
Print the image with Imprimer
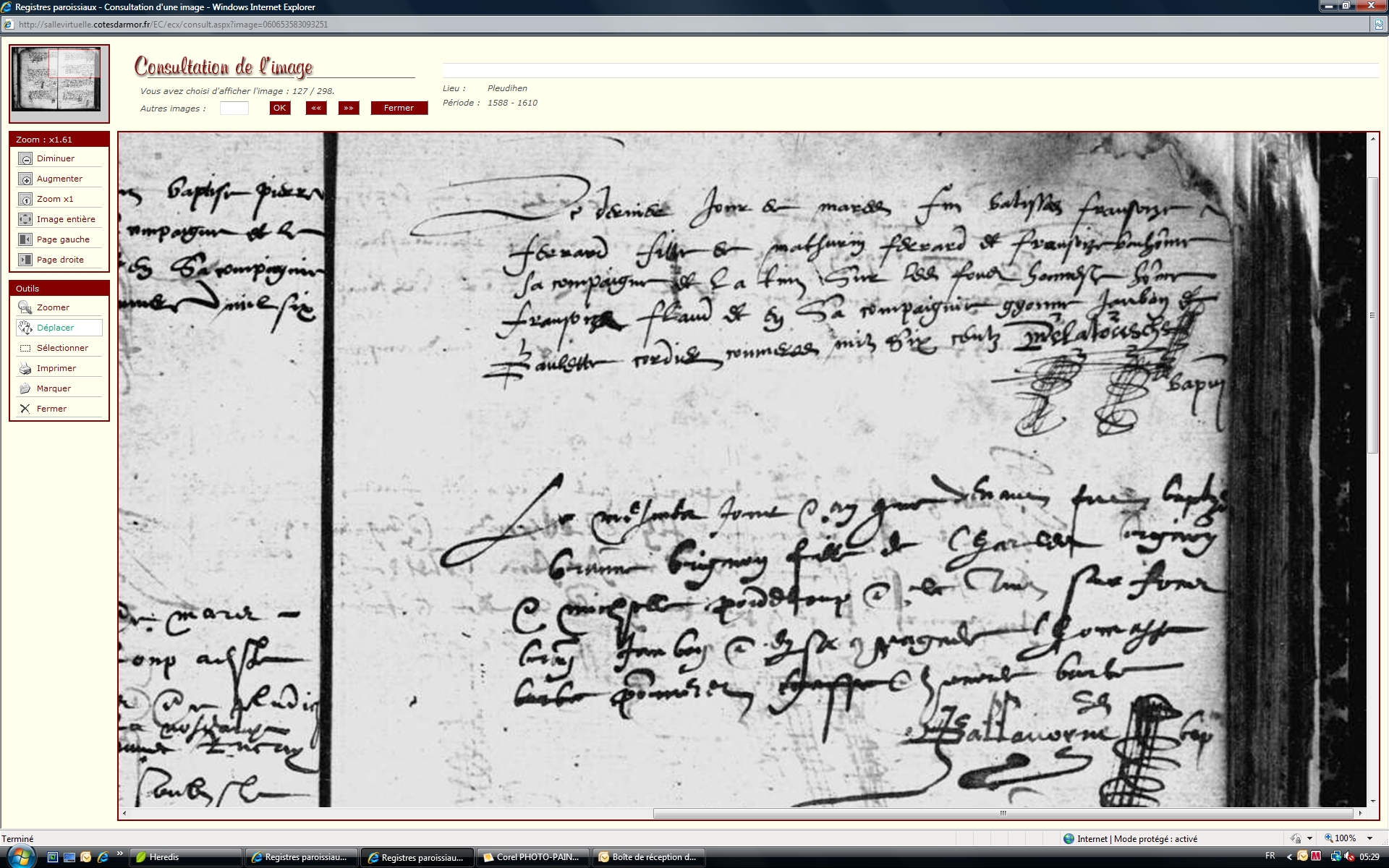pyautogui.click(x=25, y=368)
